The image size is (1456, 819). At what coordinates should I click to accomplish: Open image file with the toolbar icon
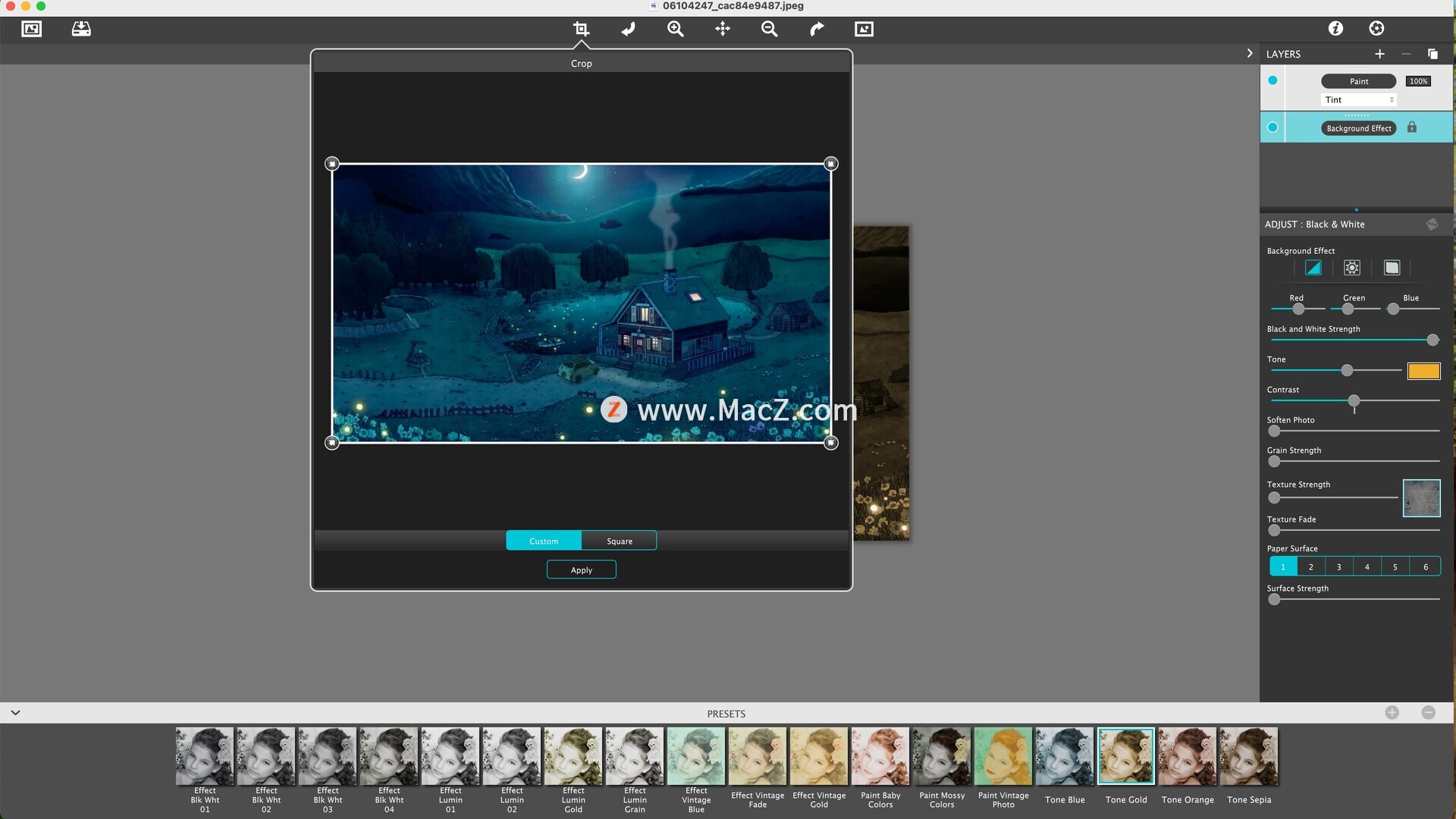[x=32, y=29]
